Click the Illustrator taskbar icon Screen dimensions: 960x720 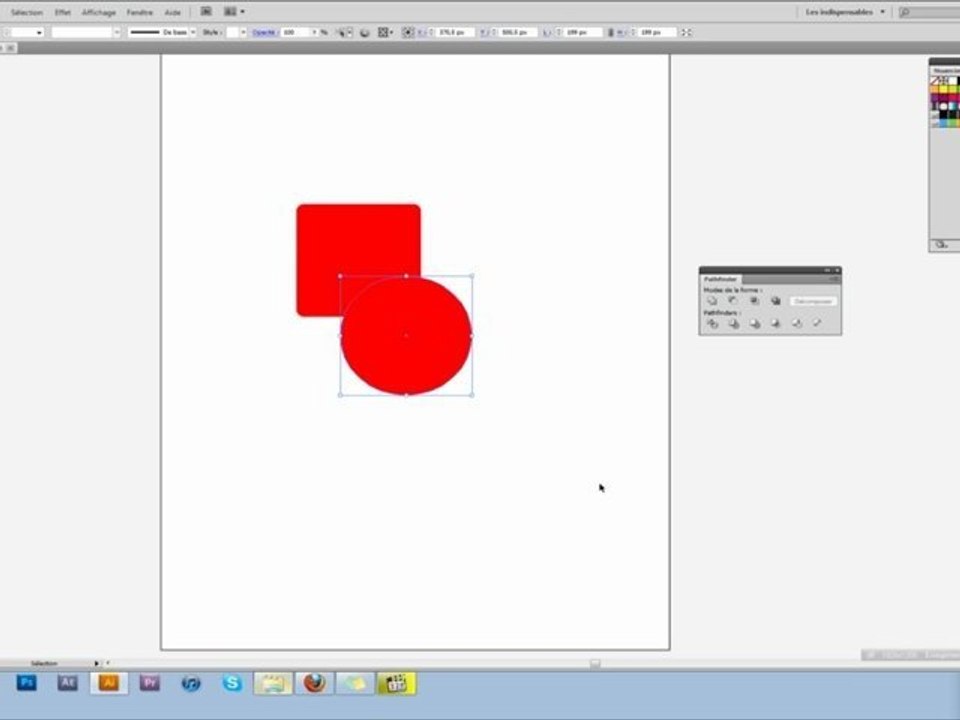(109, 683)
